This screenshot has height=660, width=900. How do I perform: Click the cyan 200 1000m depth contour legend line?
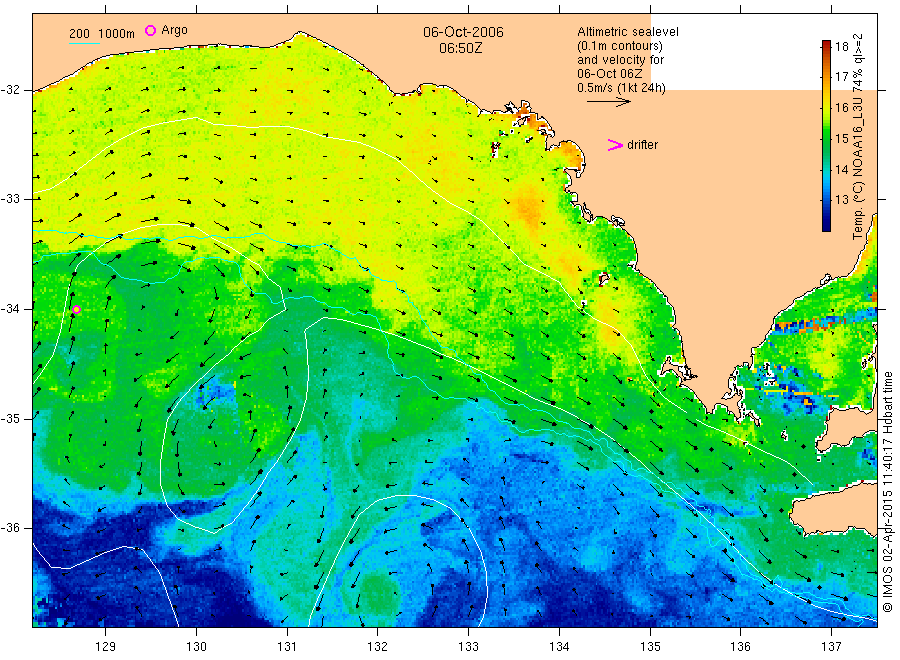pos(84,43)
